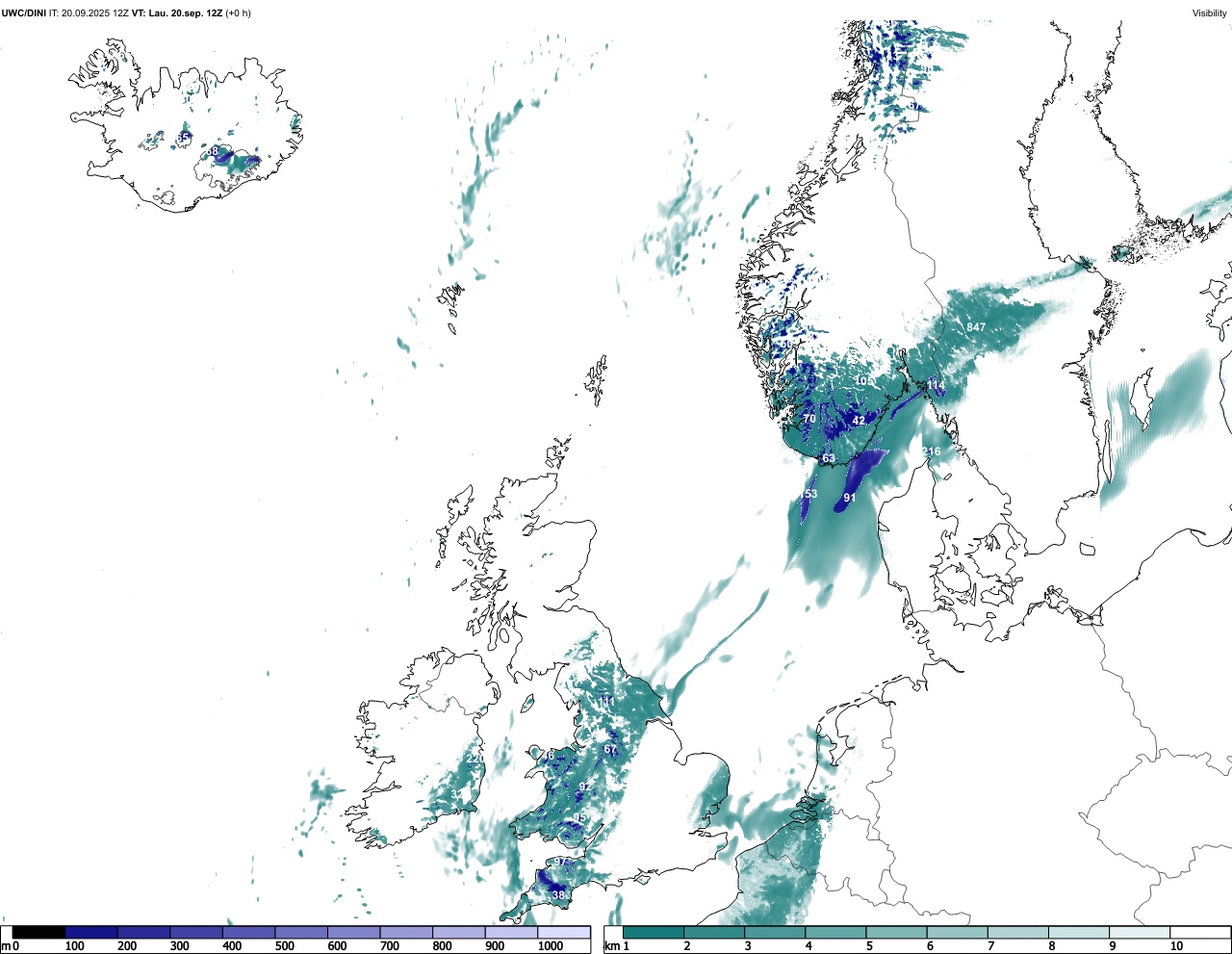The height and width of the screenshot is (954, 1232).
Task: Click the 91 visibility value in Skagerrak
Action: 850,498
